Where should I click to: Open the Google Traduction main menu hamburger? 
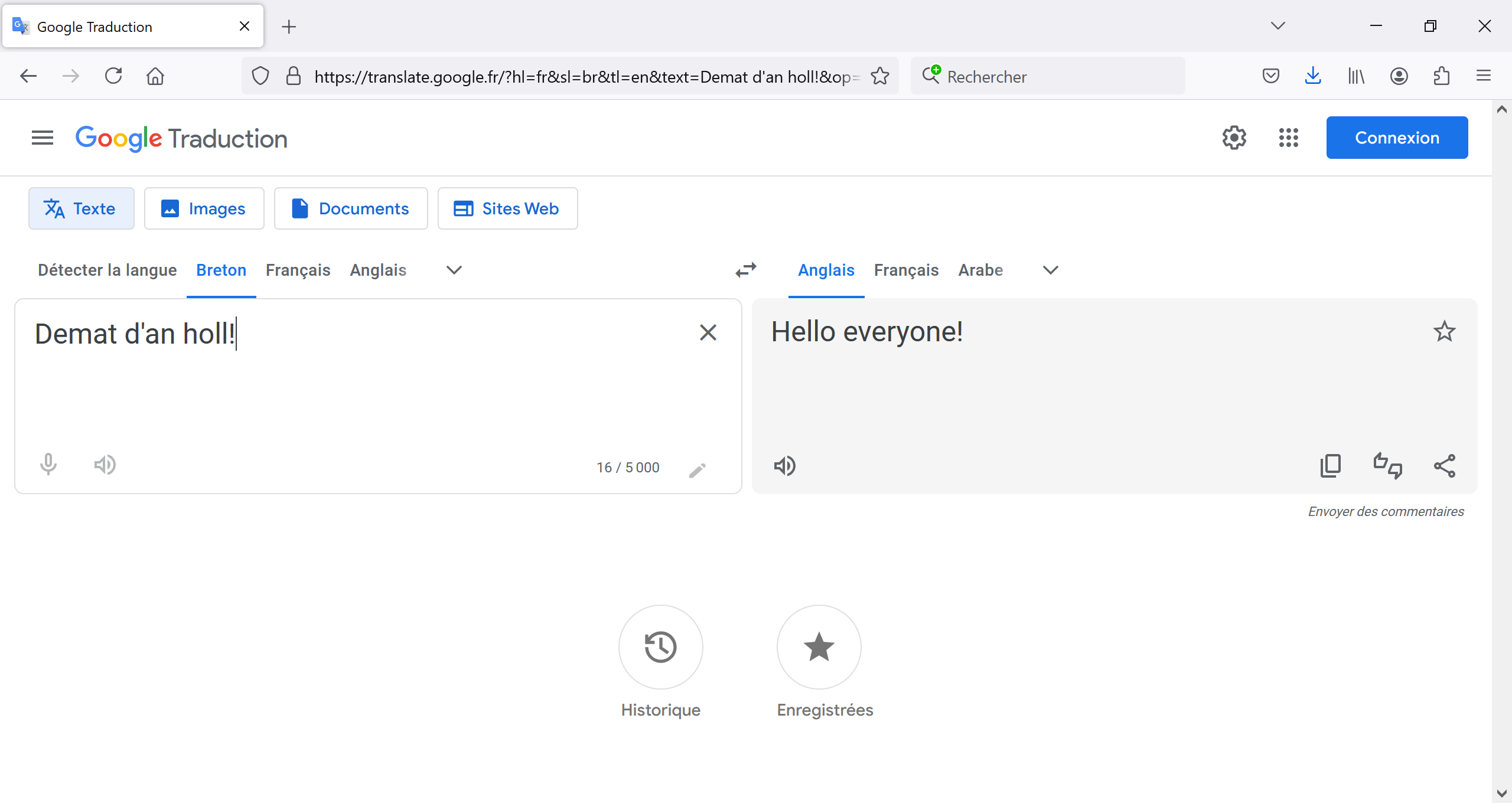tap(43, 138)
